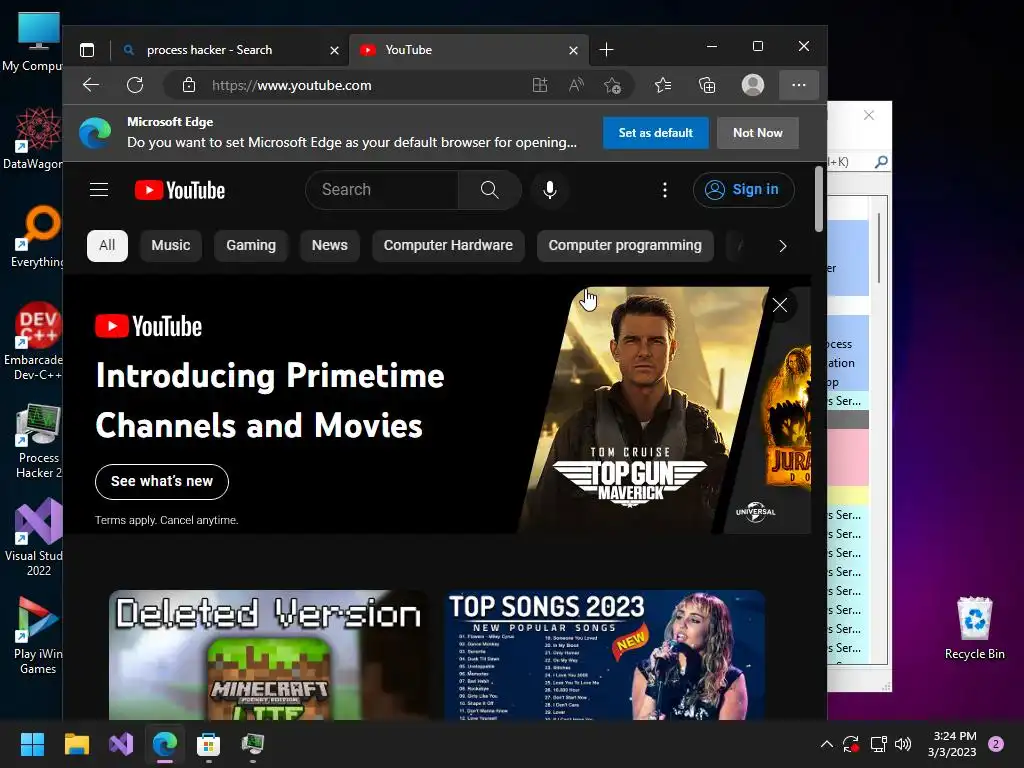Screen dimensions: 1024x768
Task: Dismiss the Primetime promo banner
Action: point(780,305)
